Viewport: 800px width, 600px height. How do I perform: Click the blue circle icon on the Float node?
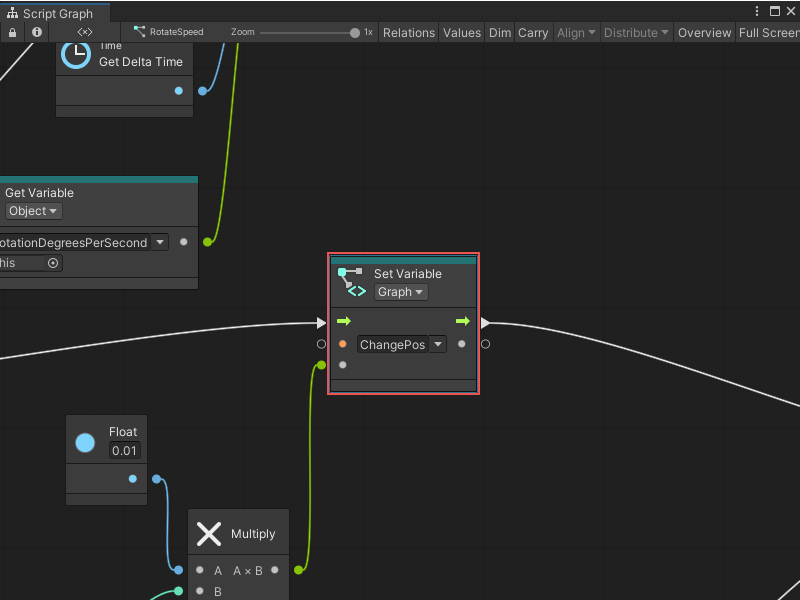point(85,440)
